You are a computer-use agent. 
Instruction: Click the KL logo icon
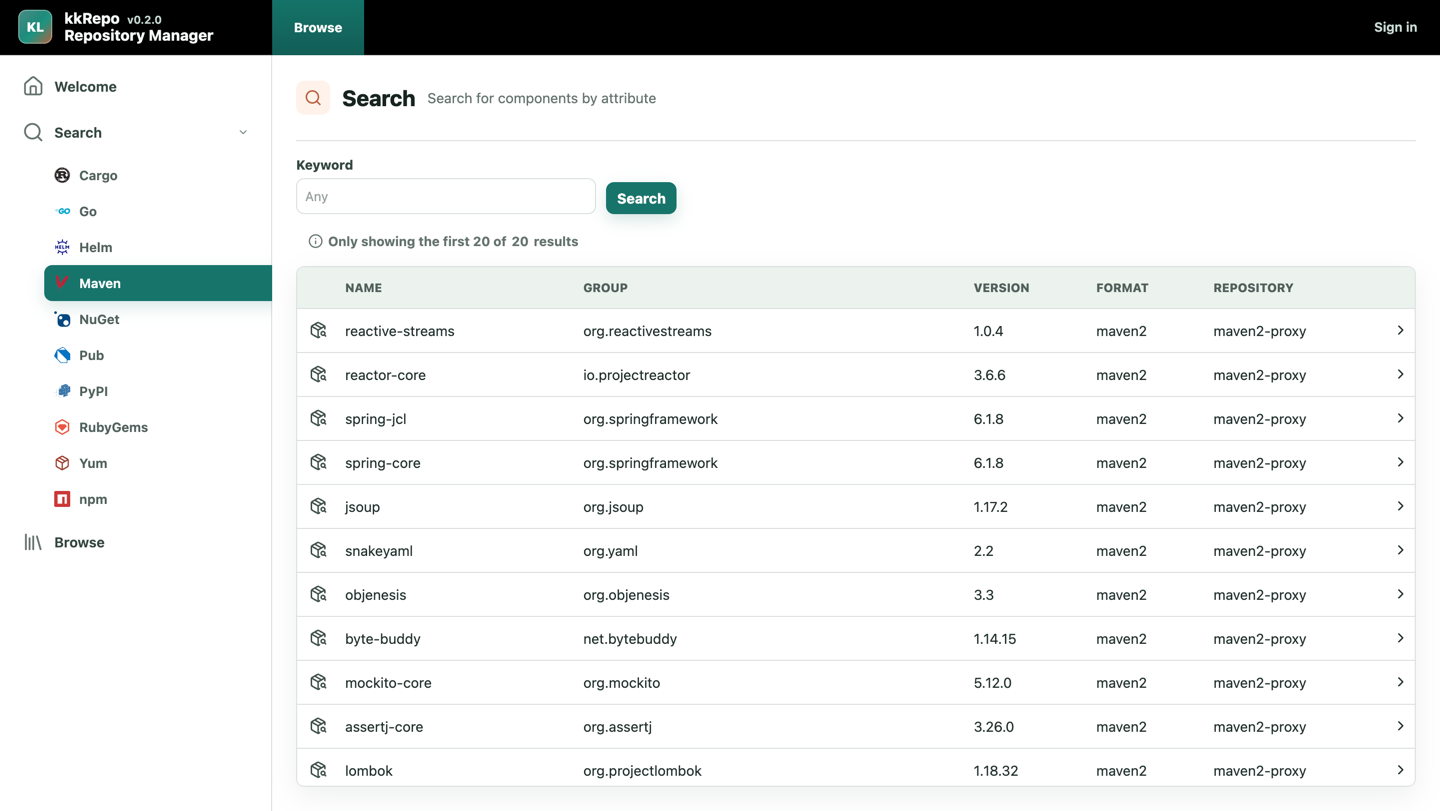coord(35,27)
